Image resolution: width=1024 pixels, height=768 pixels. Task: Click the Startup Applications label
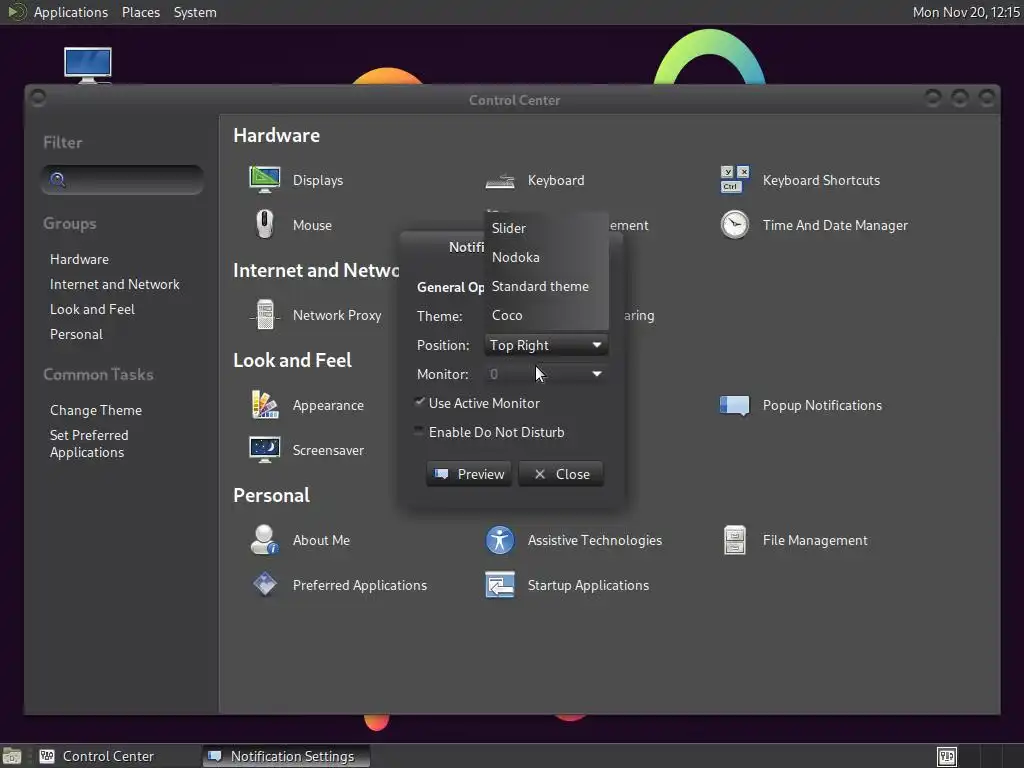588,585
